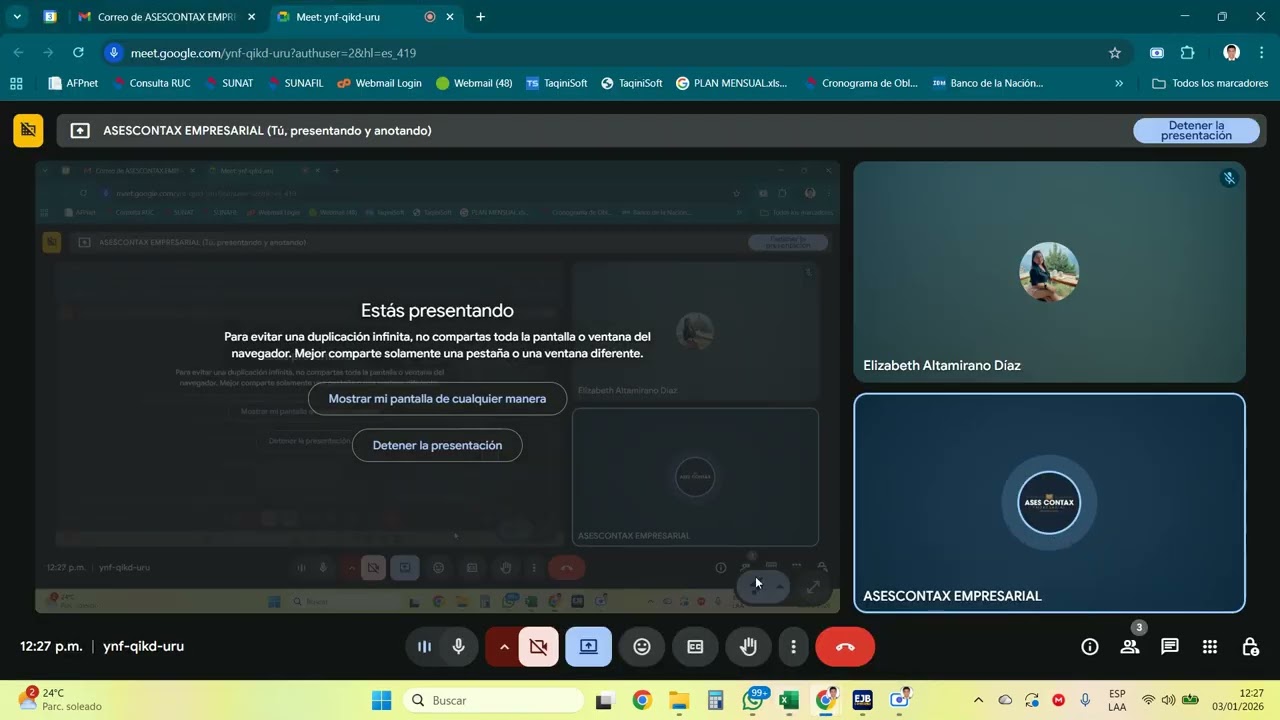This screenshot has width=1280, height=720.
Task: Open a new browser tab
Action: [x=481, y=17]
